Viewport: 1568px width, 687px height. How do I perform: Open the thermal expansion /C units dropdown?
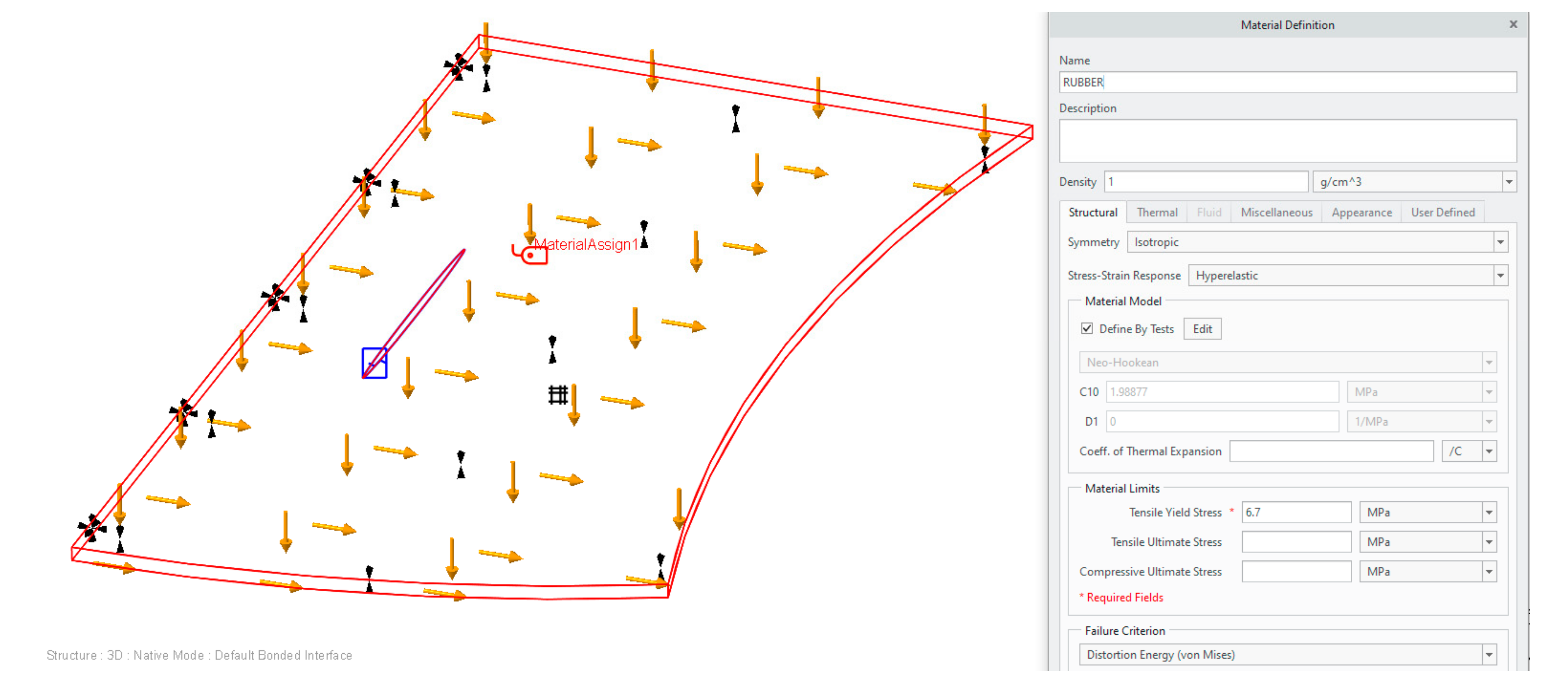point(1489,452)
